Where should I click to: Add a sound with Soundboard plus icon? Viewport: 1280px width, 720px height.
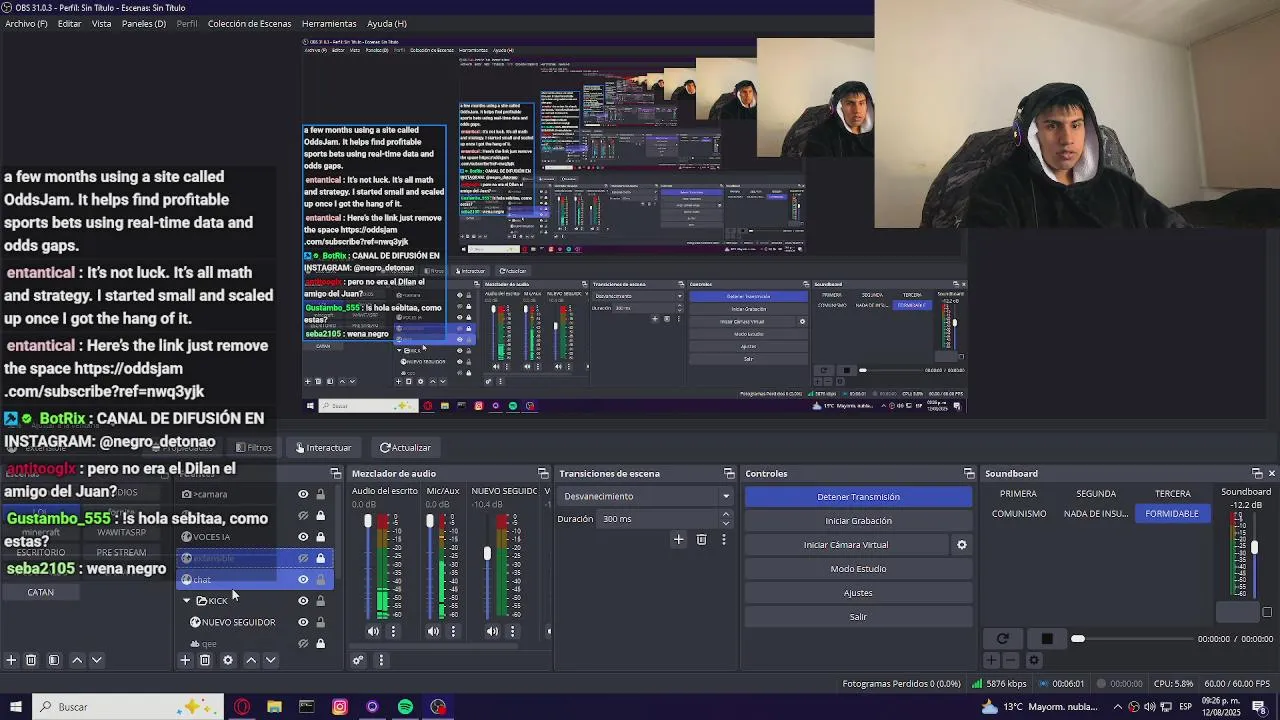point(991,660)
